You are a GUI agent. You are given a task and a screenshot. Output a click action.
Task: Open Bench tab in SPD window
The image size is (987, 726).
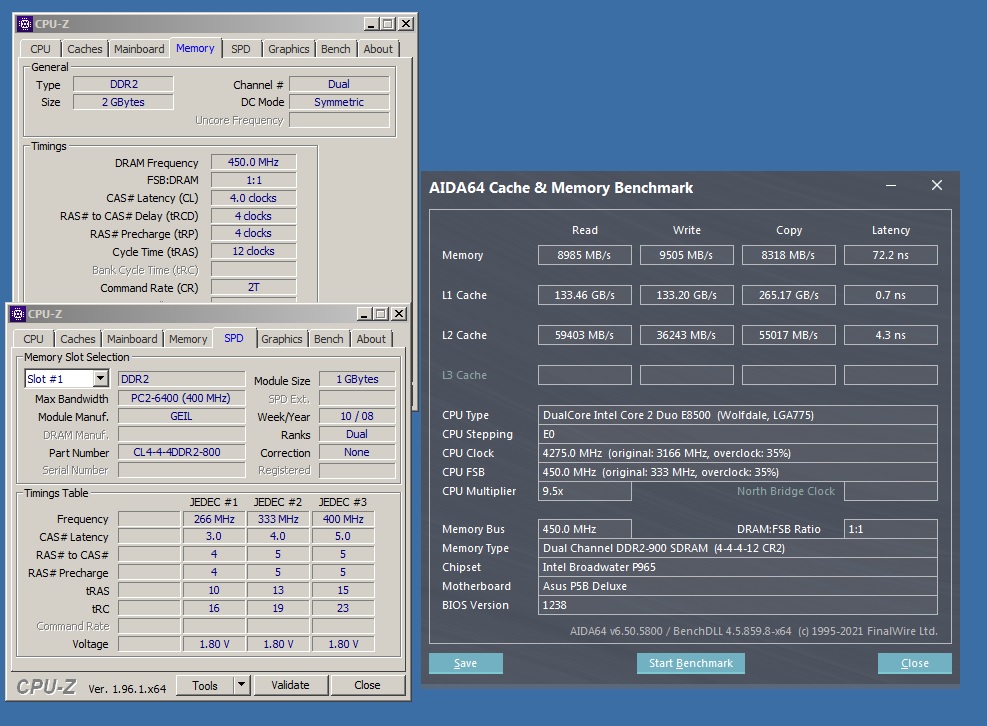pyautogui.click(x=329, y=339)
